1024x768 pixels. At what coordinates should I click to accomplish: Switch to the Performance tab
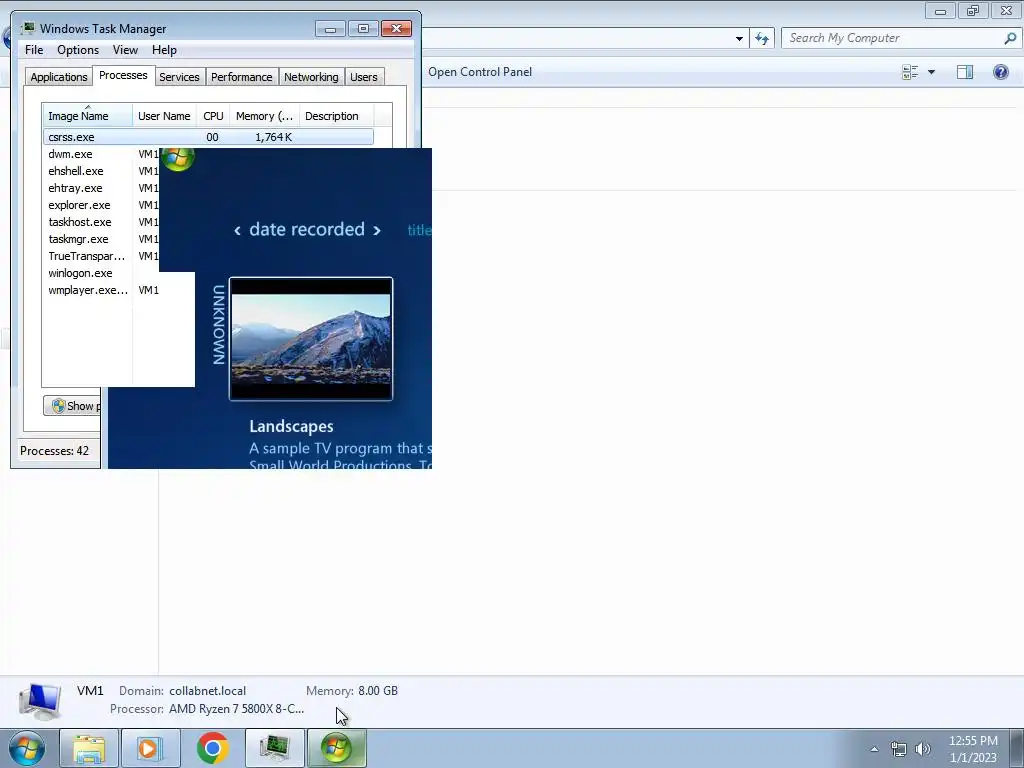(242, 77)
